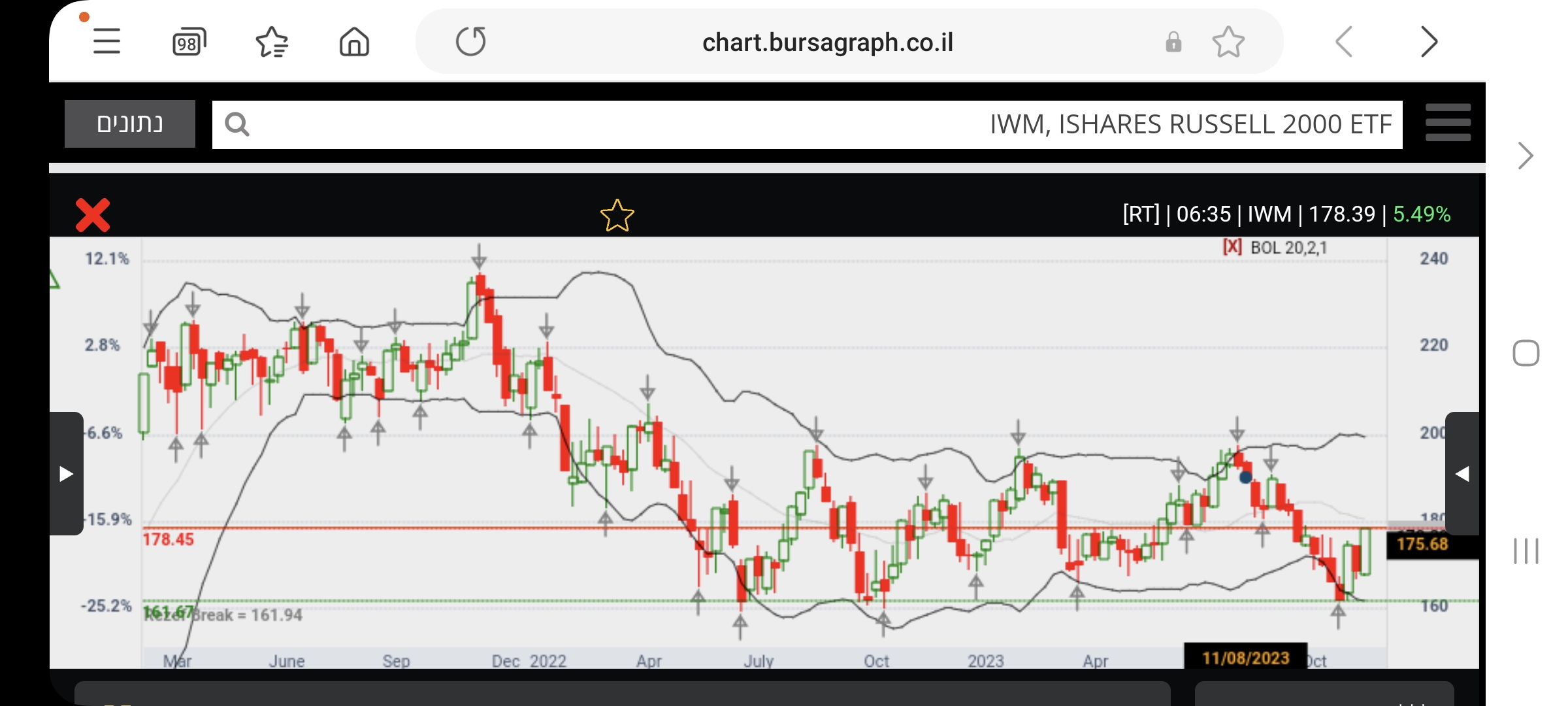Navigate forward with right chevron
Viewport: 1568px width, 706px height.
[x=1429, y=42]
